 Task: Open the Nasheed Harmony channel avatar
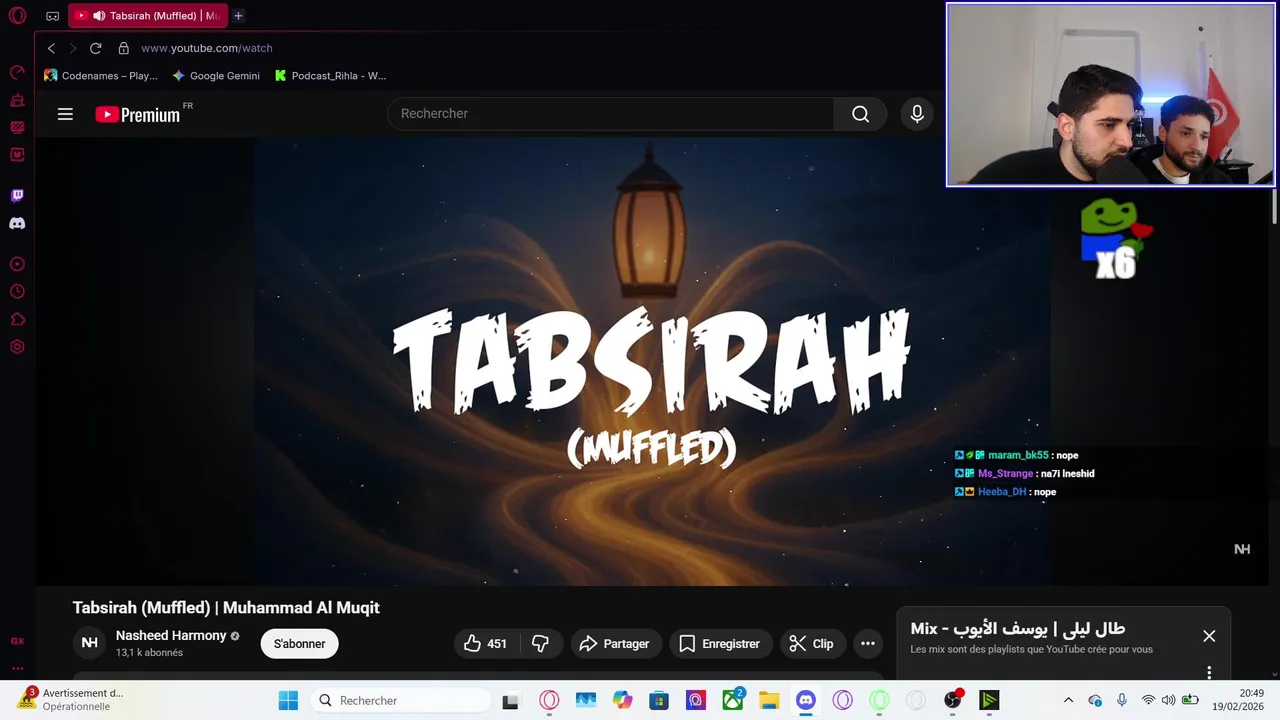tap(89, 643)
